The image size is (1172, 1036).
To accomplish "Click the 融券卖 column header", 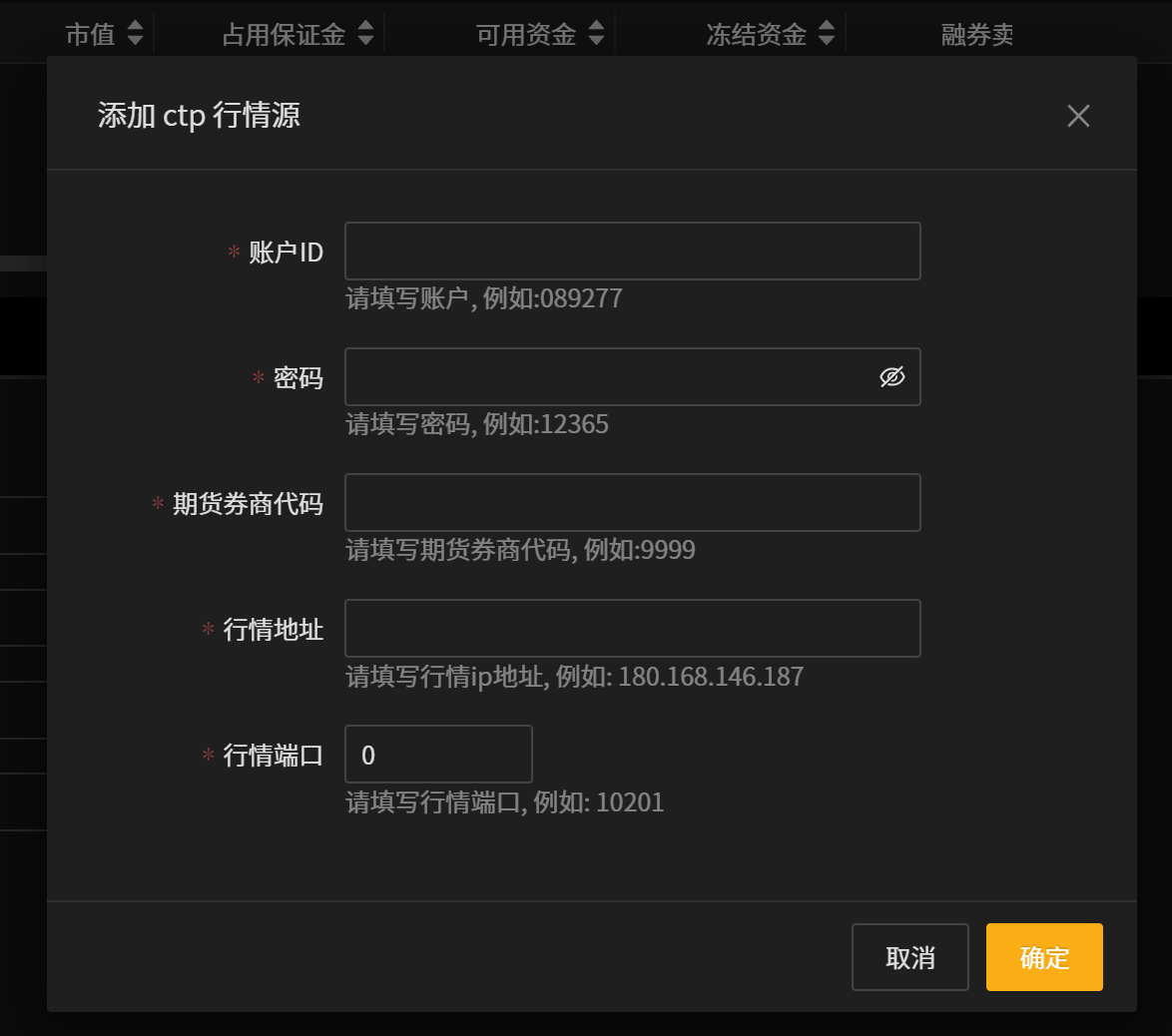I will tap(977, 34).
